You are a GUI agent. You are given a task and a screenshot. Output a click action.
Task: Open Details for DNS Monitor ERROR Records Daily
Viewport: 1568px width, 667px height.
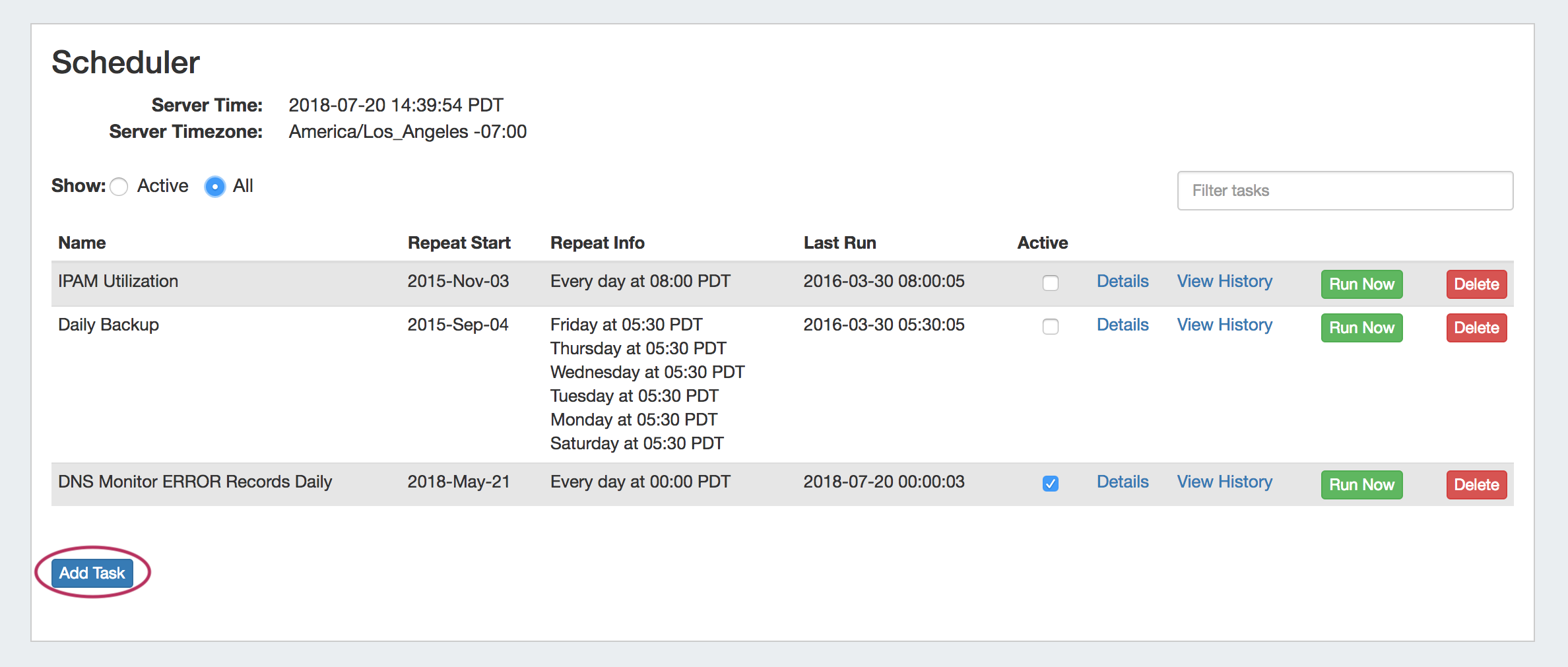pyautogui.click(x=1122, y=482)
